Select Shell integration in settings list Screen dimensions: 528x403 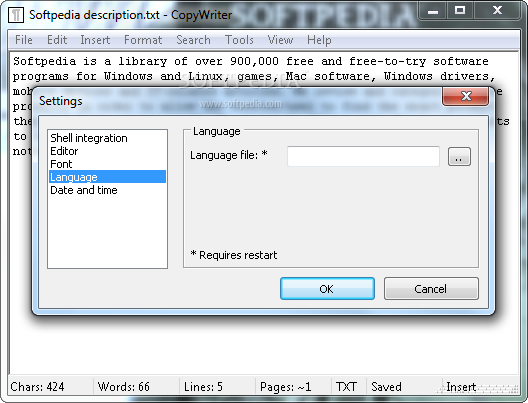(x=107, y=138)
